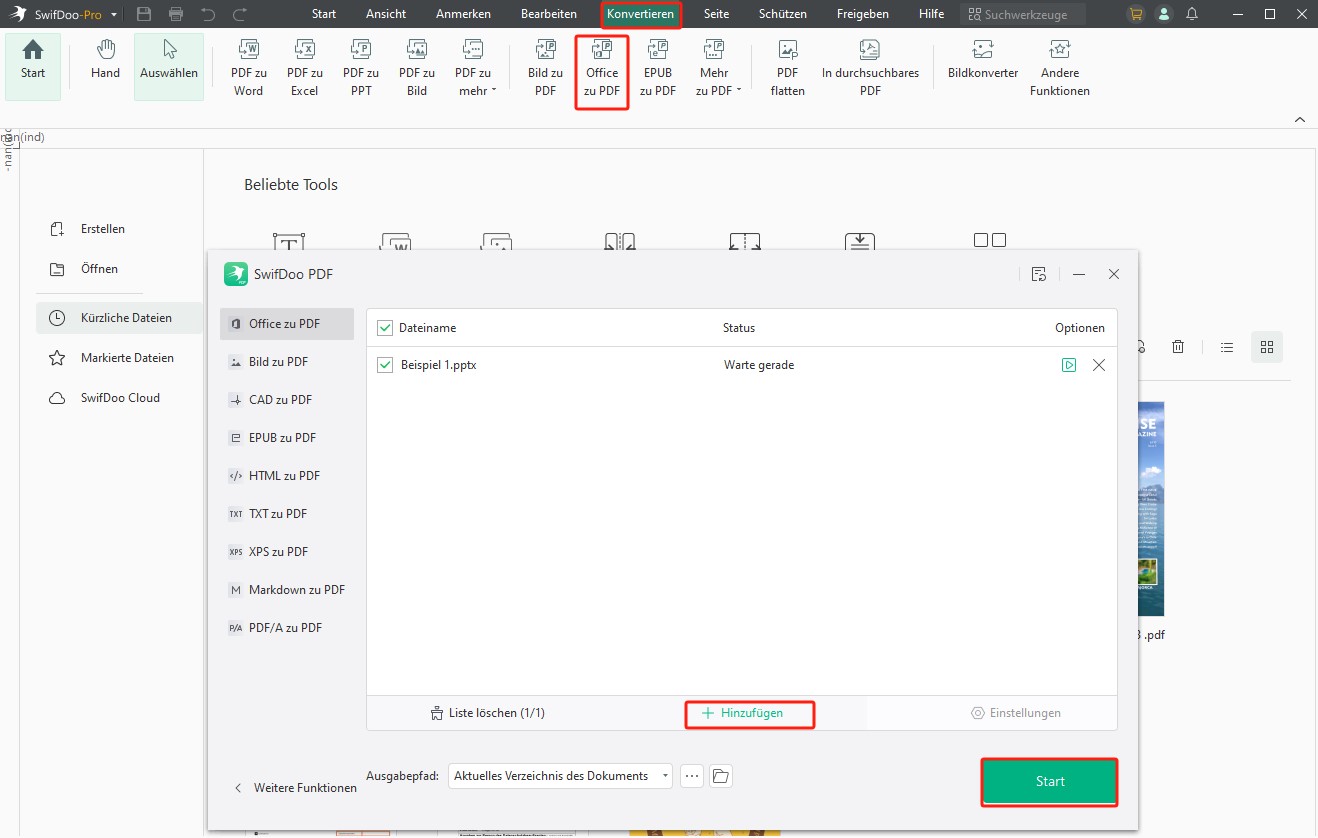Click the save icon in title bar

(144, 14)
